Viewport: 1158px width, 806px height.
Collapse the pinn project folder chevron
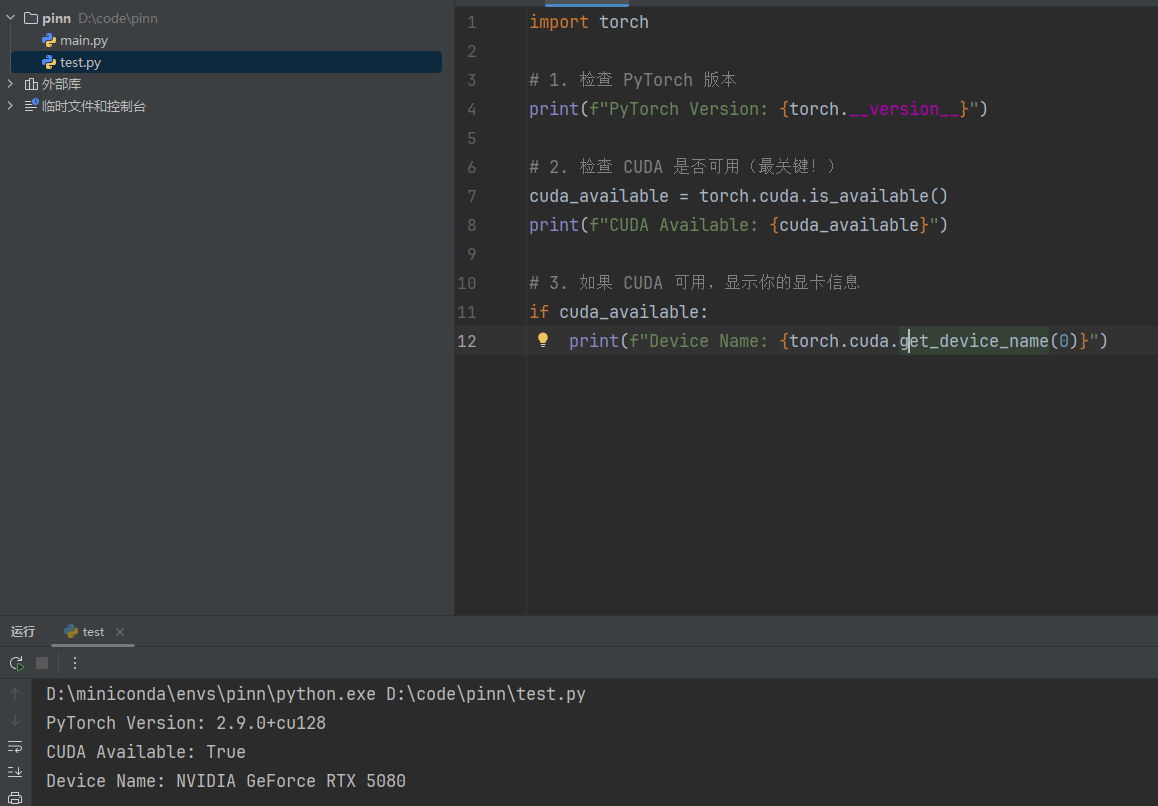coord(11,18)
